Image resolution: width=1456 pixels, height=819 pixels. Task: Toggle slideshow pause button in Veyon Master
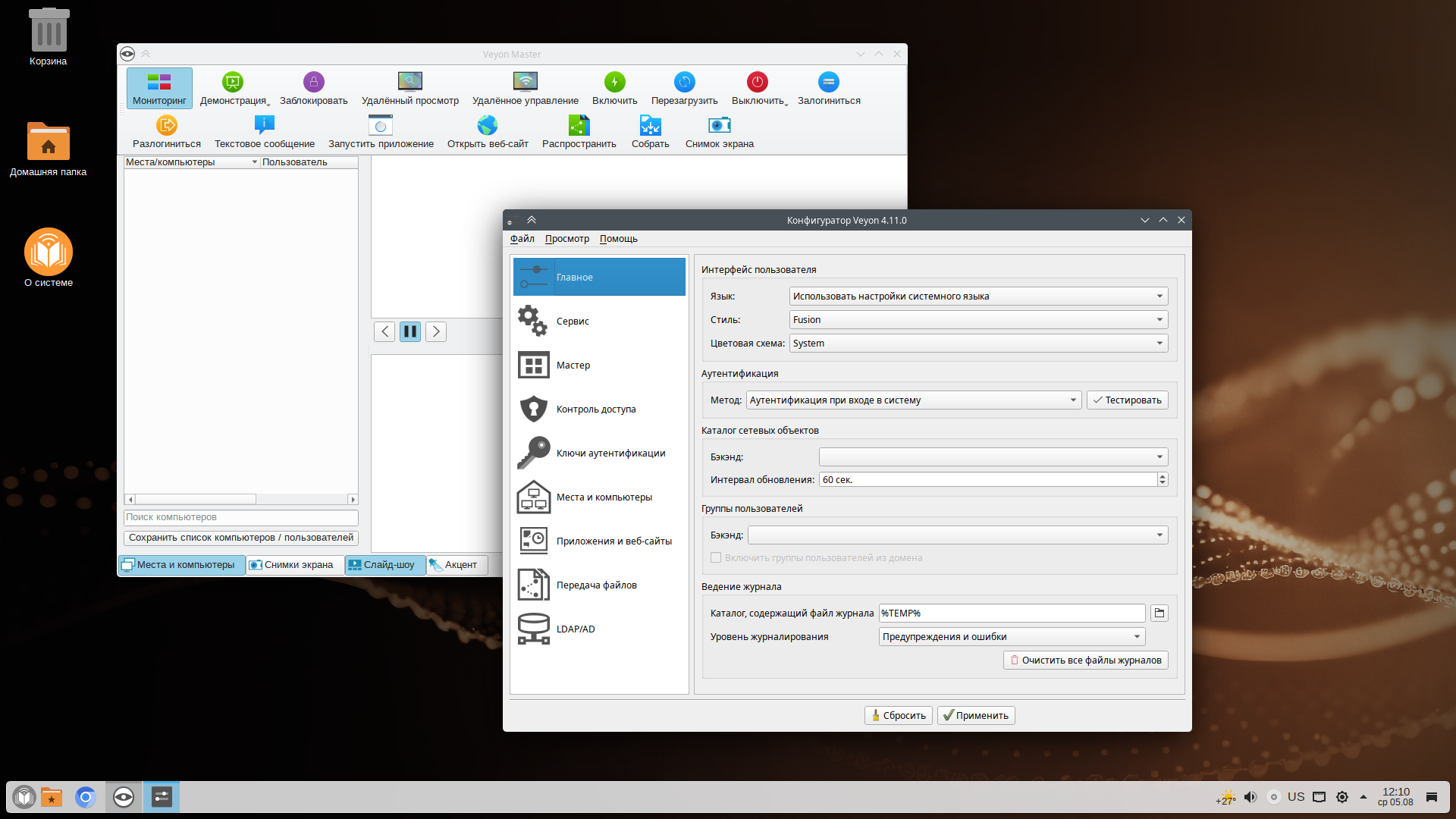point(410,331)
